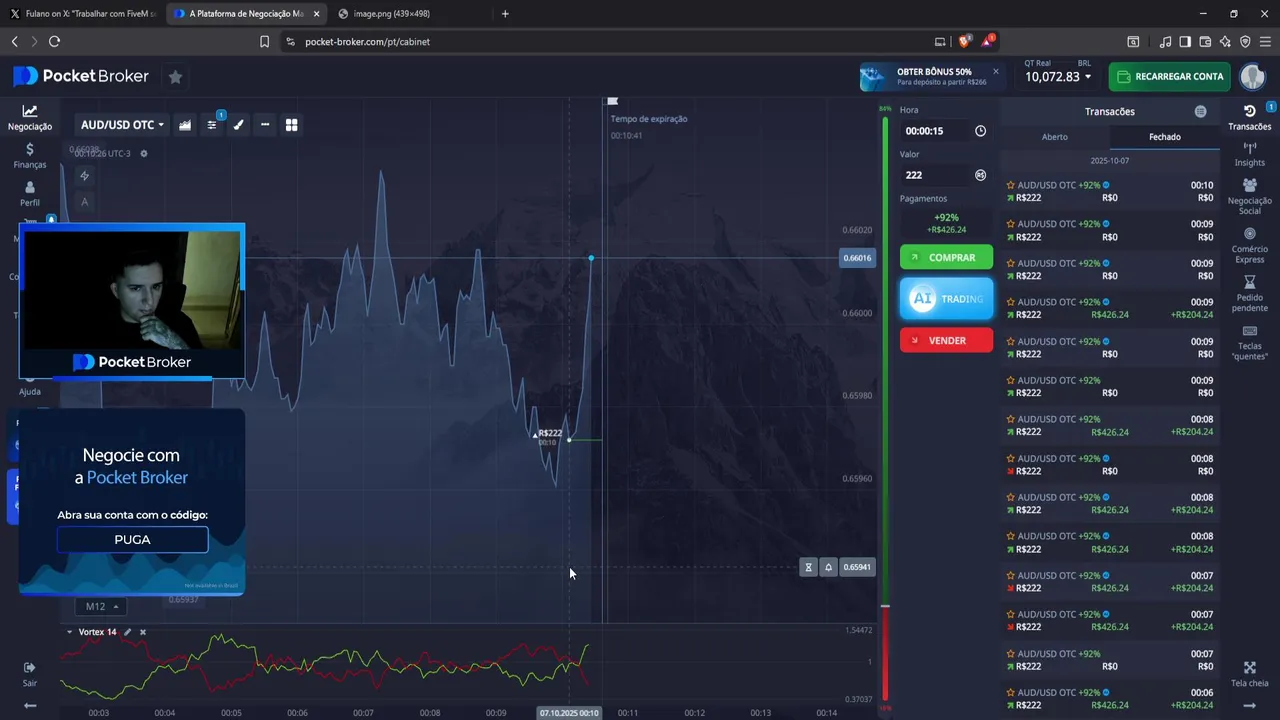Go to the Perfil sidebar item
This screenshot has width=1280, height=720.
[30, 194]
